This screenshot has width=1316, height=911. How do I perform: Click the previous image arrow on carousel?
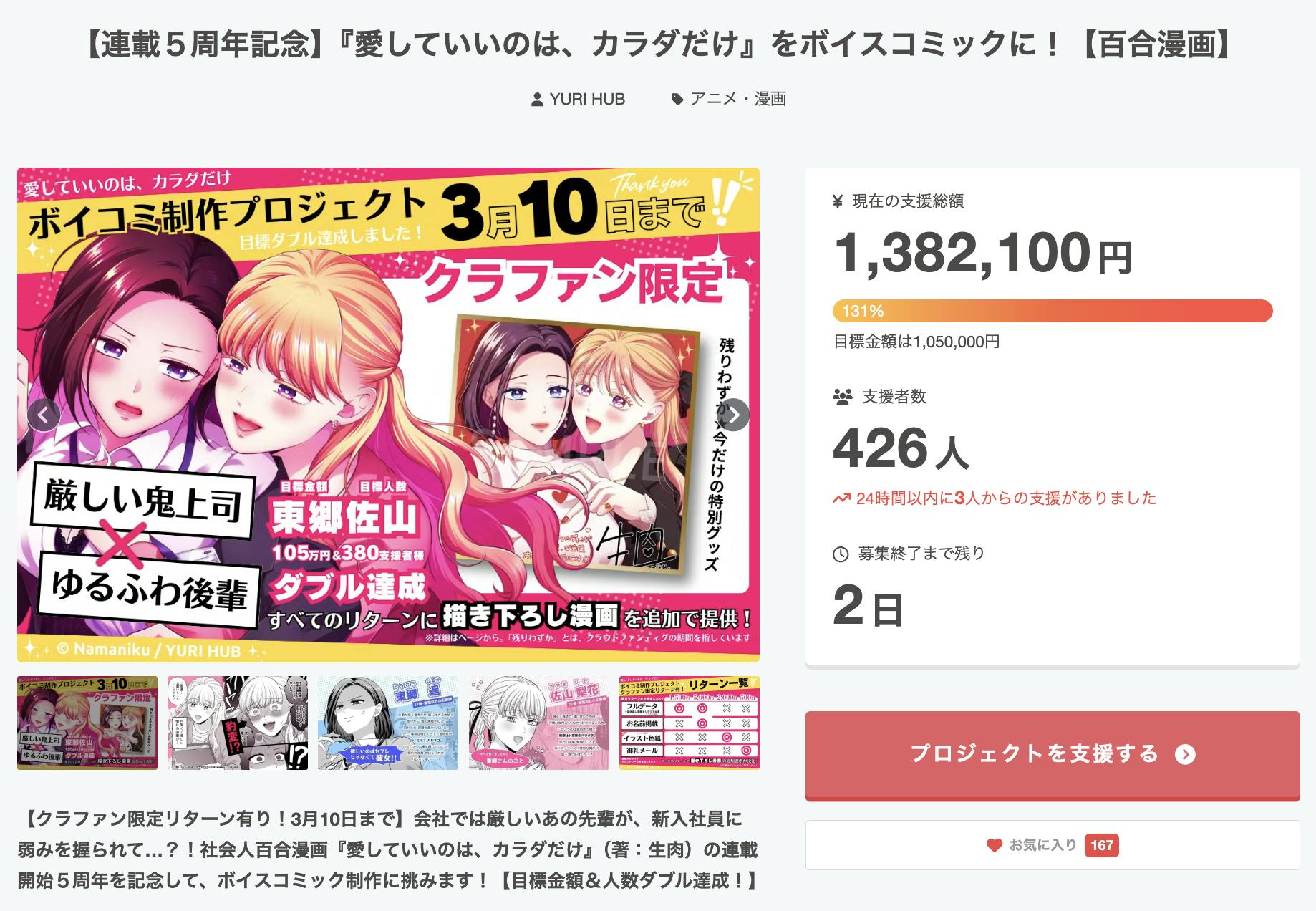tap(44, 415)
